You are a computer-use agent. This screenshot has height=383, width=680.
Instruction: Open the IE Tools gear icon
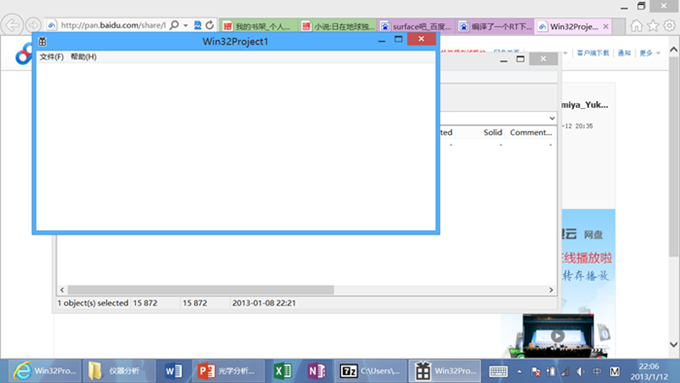click(x=670, y=26)
